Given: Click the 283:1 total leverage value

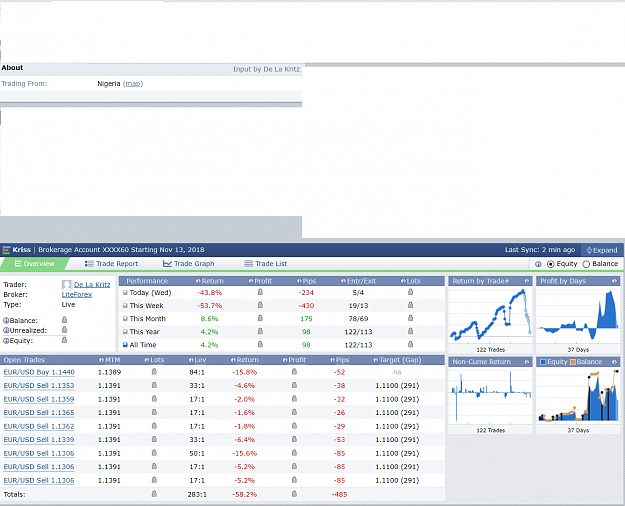Looking at the screenshot, I should click(x=197, y=494).
